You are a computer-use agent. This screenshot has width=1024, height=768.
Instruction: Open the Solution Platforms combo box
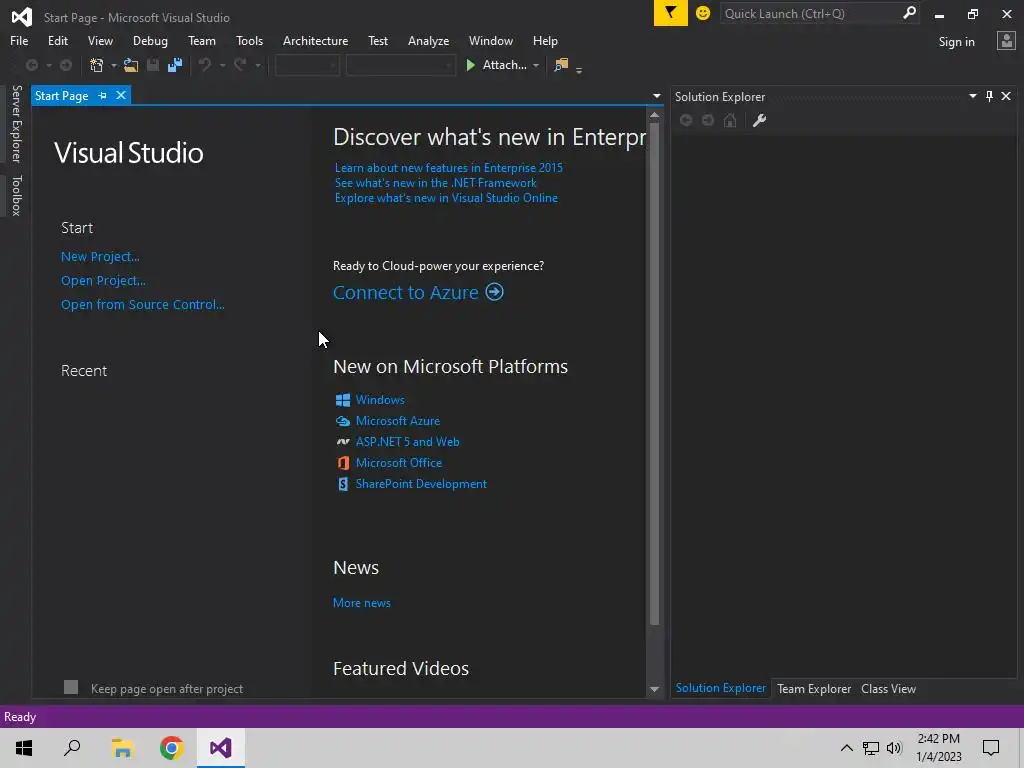click(x=400, y=65)
